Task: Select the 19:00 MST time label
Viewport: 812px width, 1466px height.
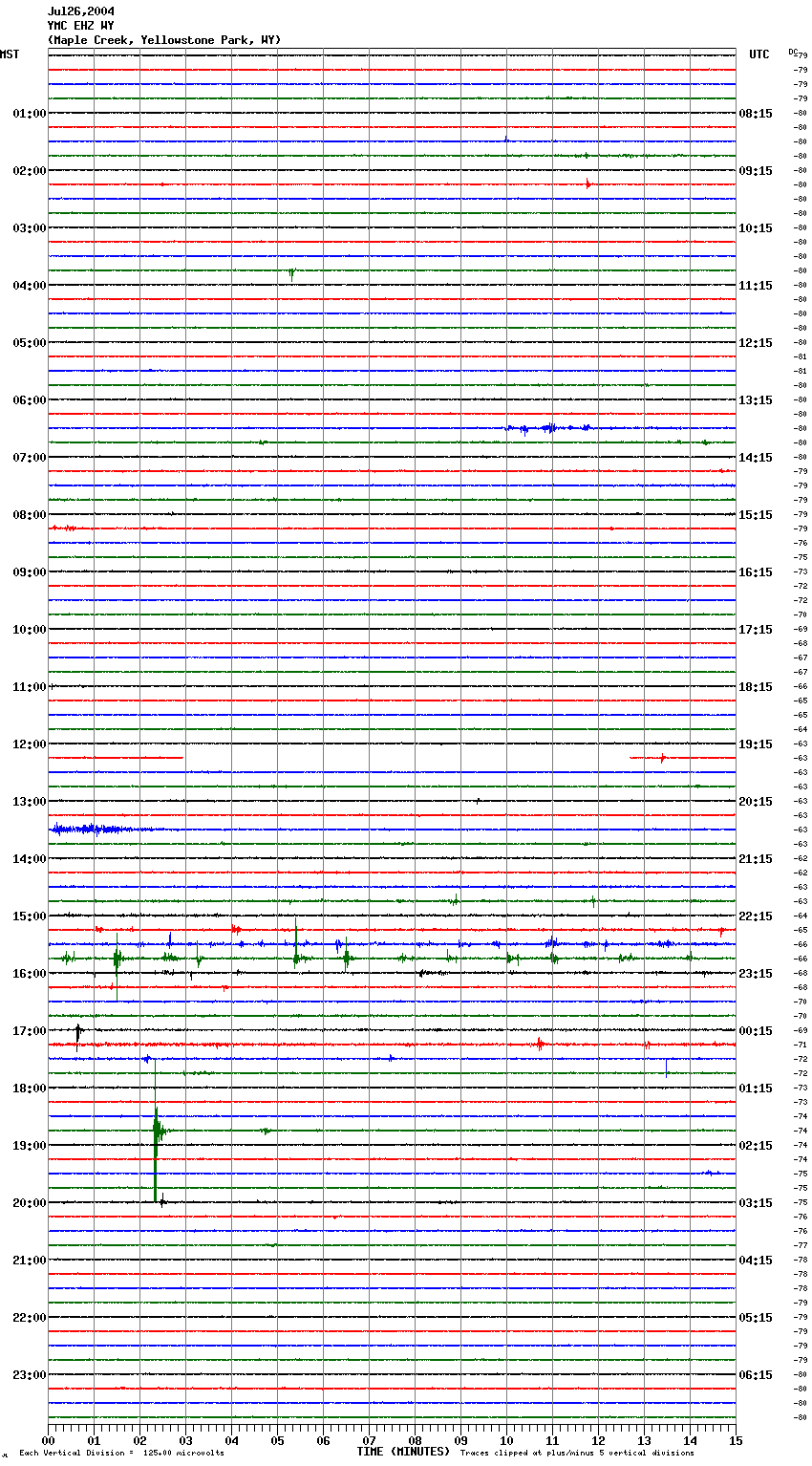Action: pos(30,1146)
